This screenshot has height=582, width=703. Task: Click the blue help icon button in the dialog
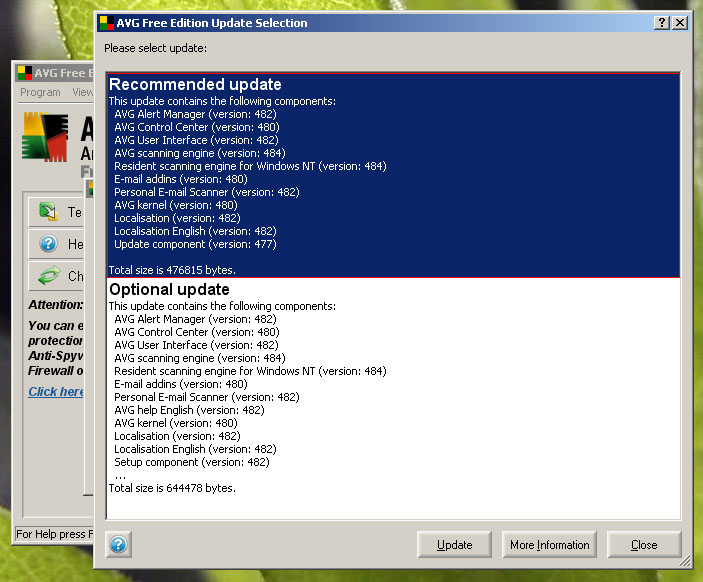point(118,544)
